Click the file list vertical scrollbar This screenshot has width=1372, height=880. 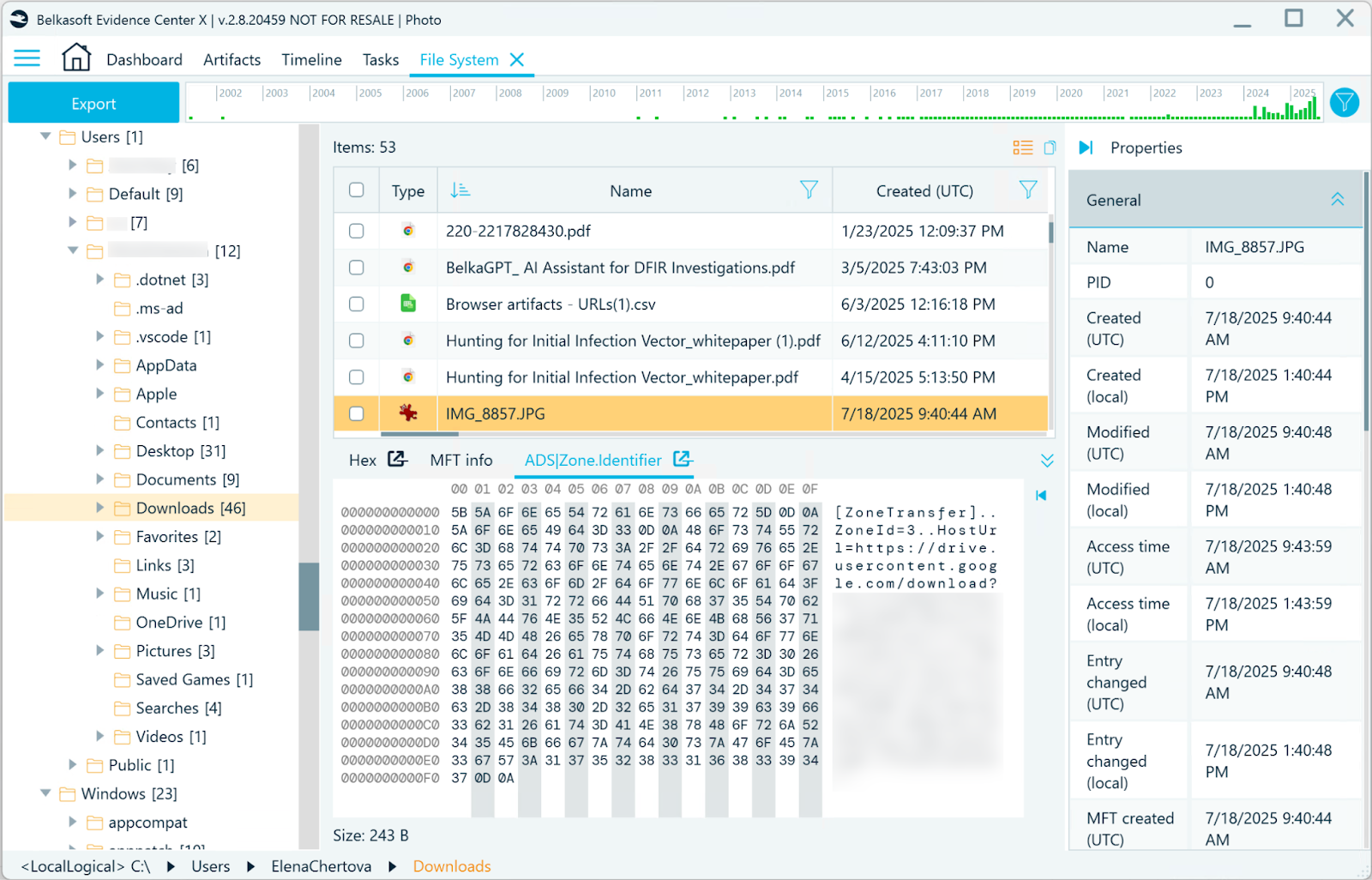(x=1051, y=232)
